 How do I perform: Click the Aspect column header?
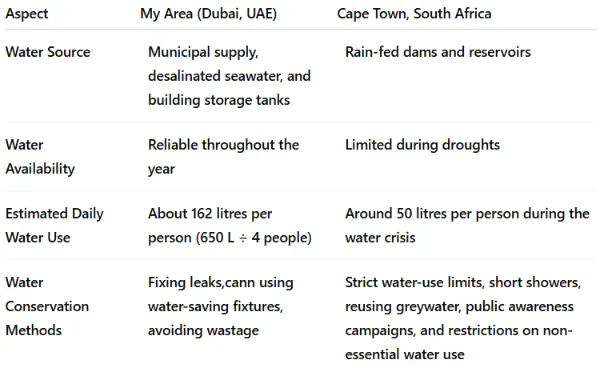click(27, 14)
